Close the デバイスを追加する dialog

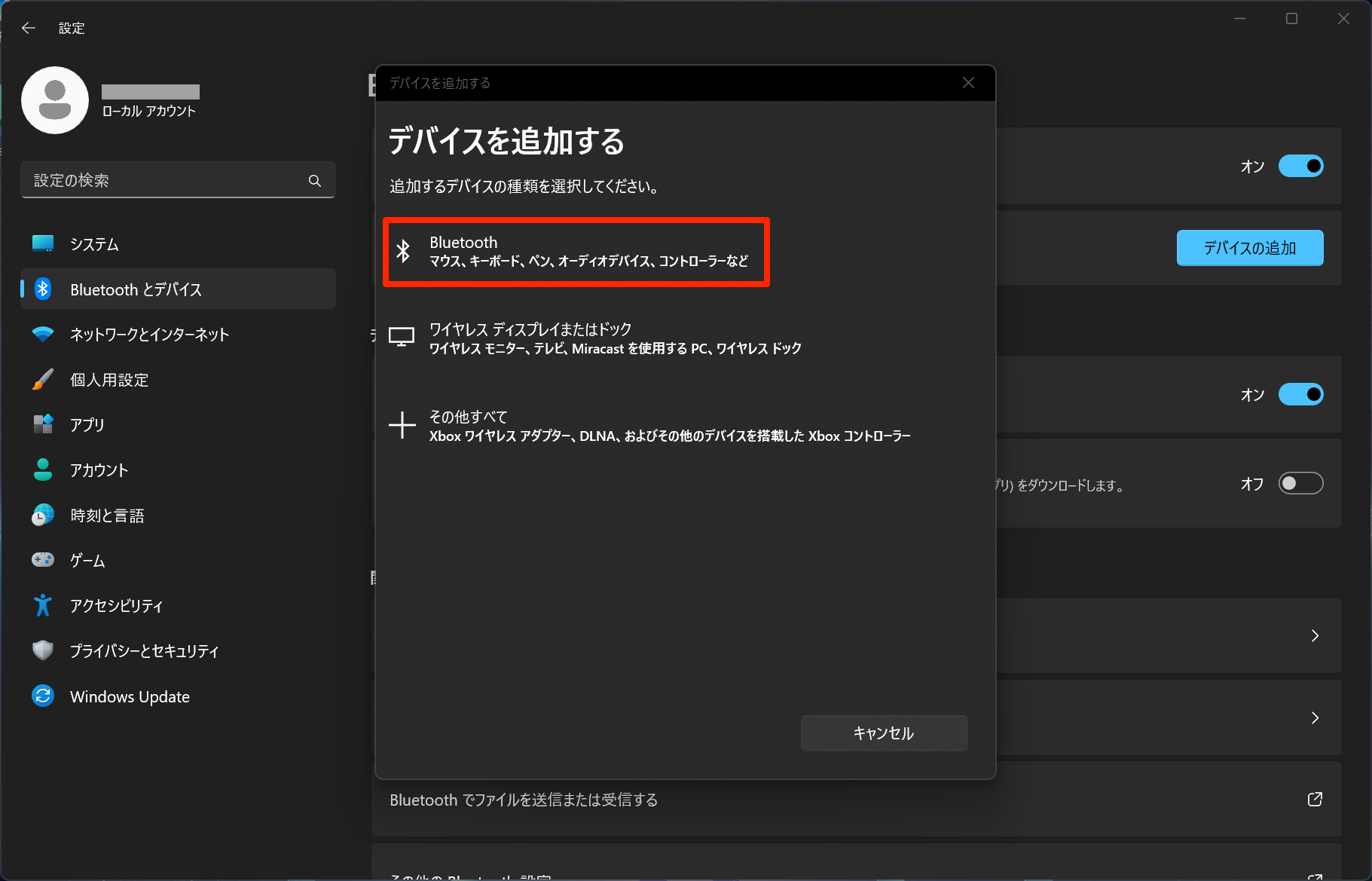(969, 83)
